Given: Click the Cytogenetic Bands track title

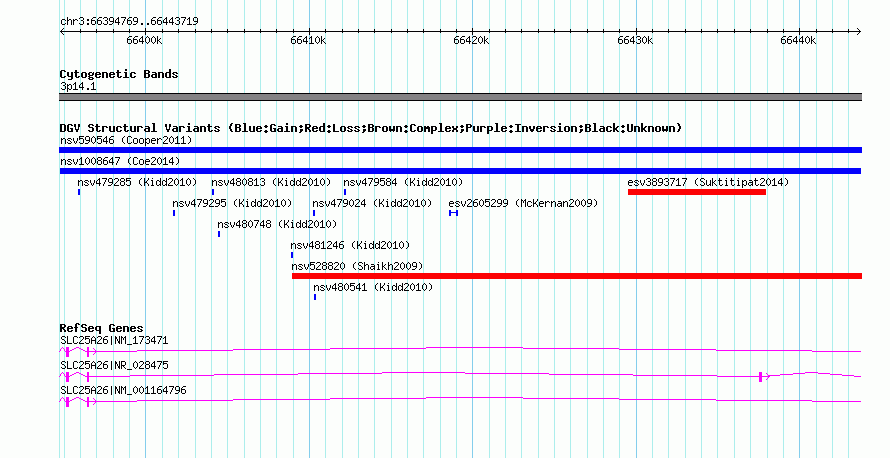Looking at the screenshot, I should (x=119, y=74).
